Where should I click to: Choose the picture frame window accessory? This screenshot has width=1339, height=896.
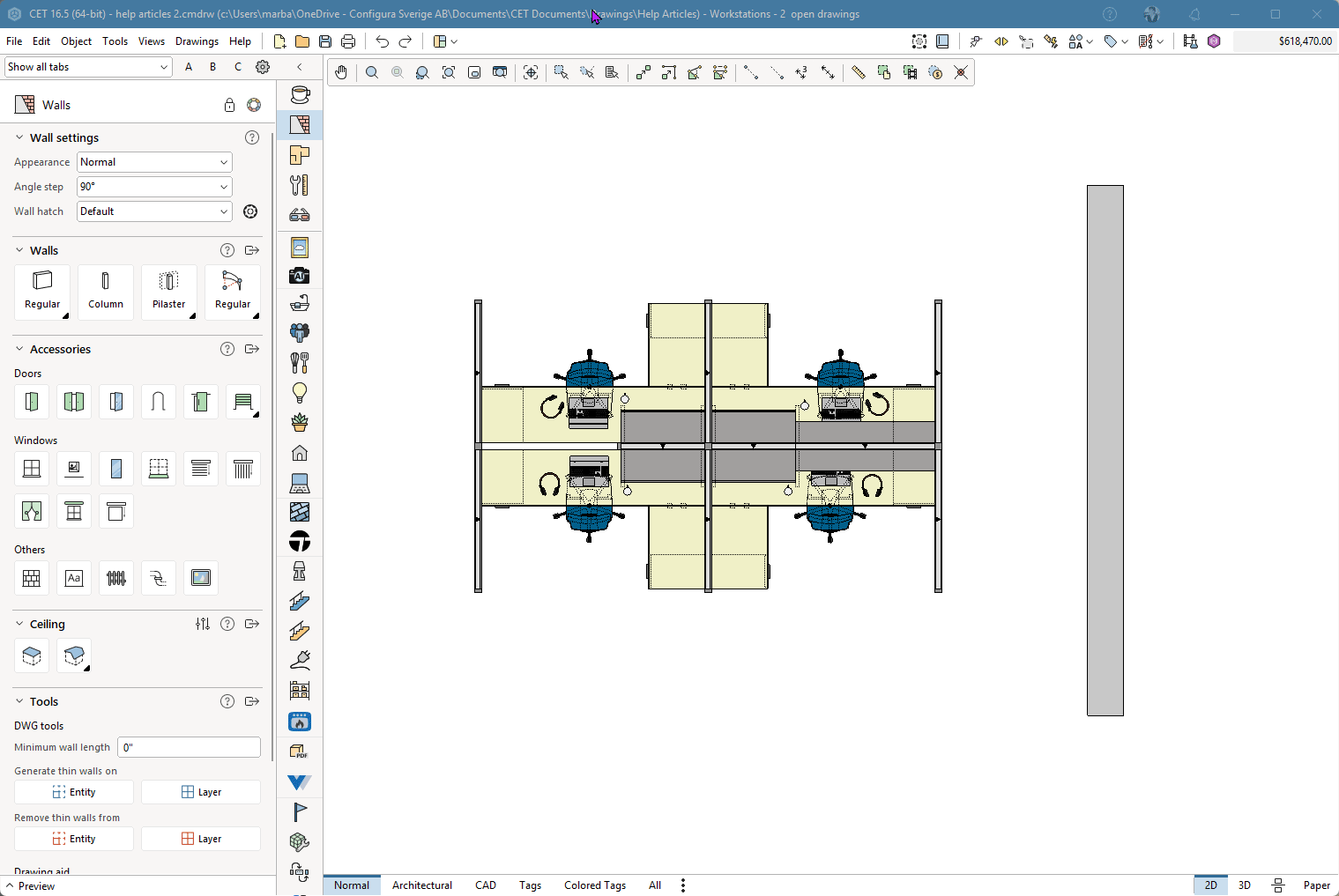click(74, 469)
